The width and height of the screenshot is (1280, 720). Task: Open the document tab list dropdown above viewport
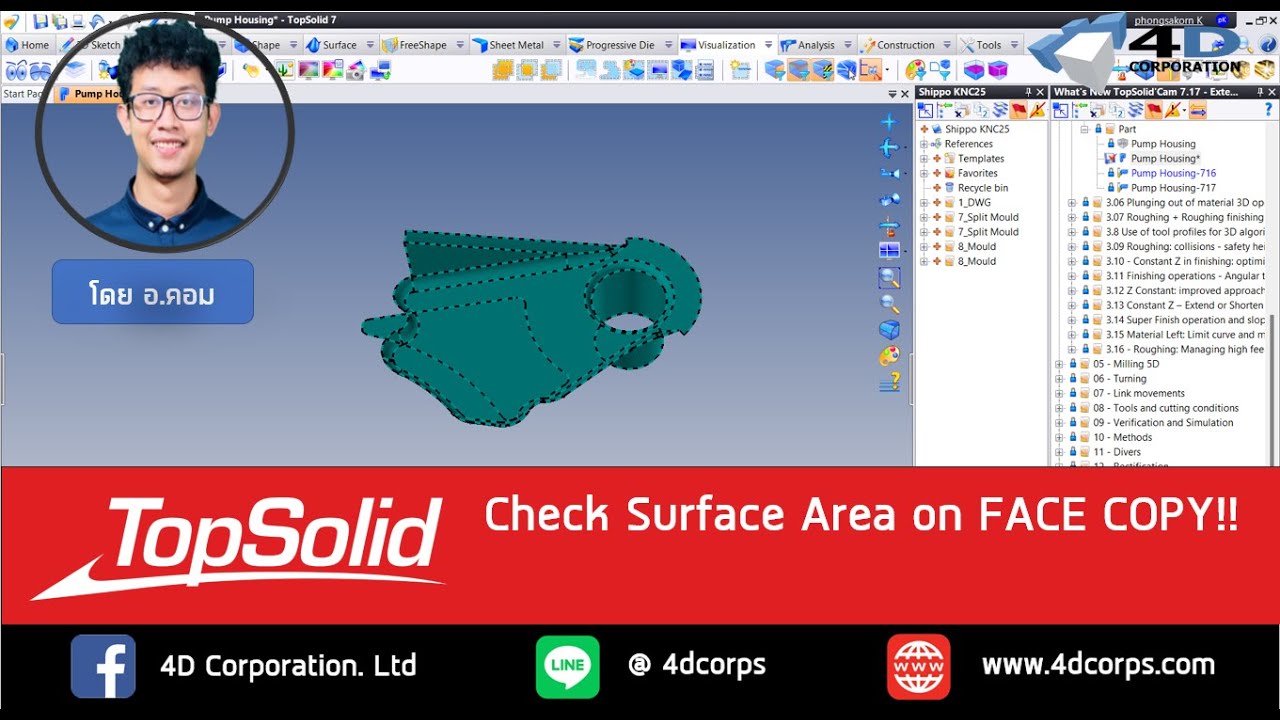tap(892, 94)
